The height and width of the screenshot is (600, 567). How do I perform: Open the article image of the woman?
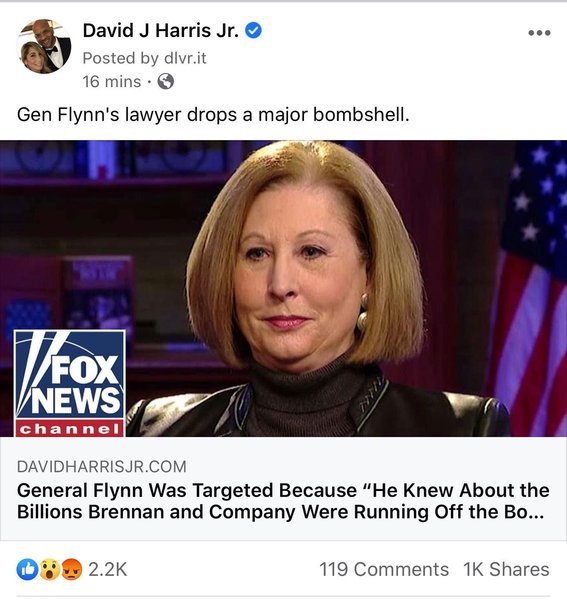284,289
